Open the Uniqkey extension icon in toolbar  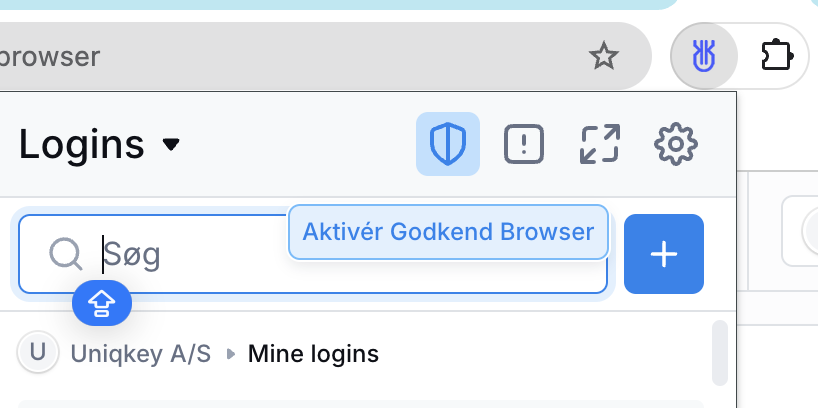[704, 56]
